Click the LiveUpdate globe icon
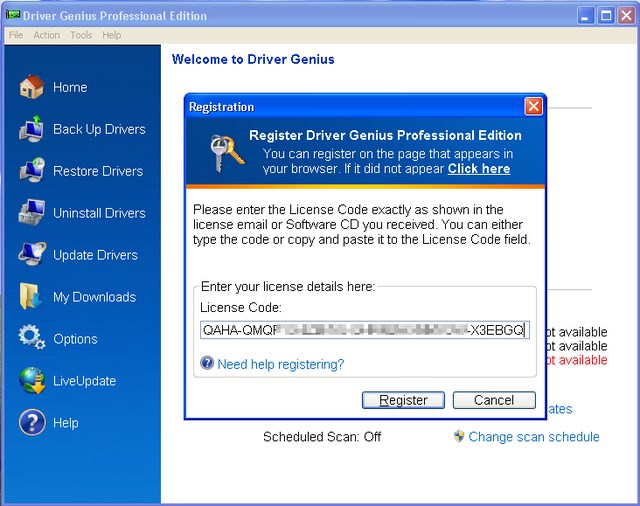 (x=32, y=380)
